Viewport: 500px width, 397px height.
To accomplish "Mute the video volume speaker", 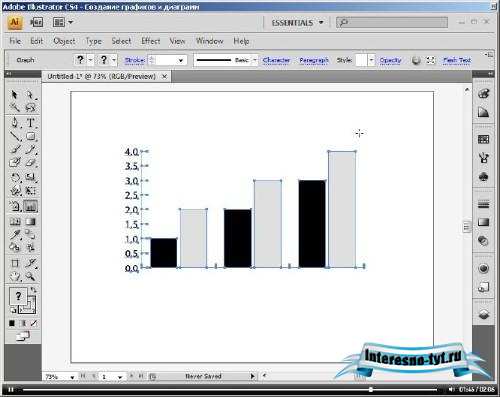I will [451, 389].
